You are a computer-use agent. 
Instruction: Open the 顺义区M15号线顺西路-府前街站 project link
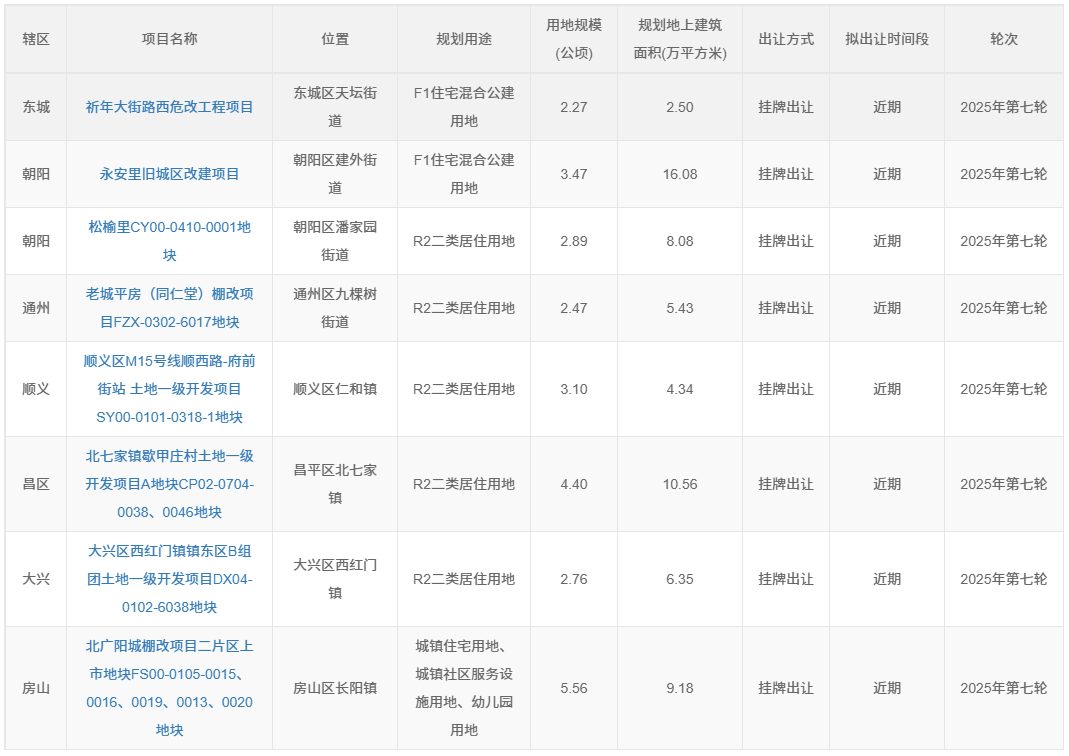tap(169, 389)
